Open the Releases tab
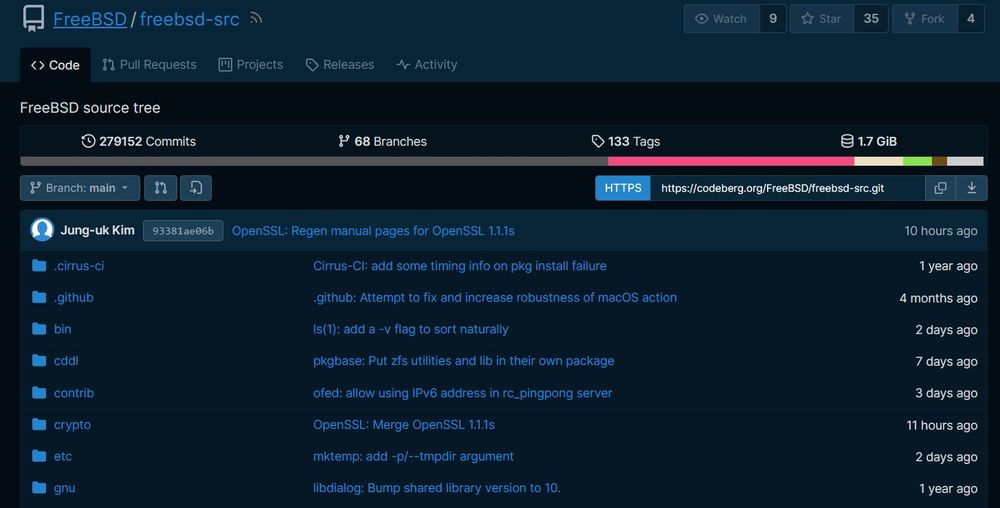The width and height of the screenshot is (1000, 508). 340,65
